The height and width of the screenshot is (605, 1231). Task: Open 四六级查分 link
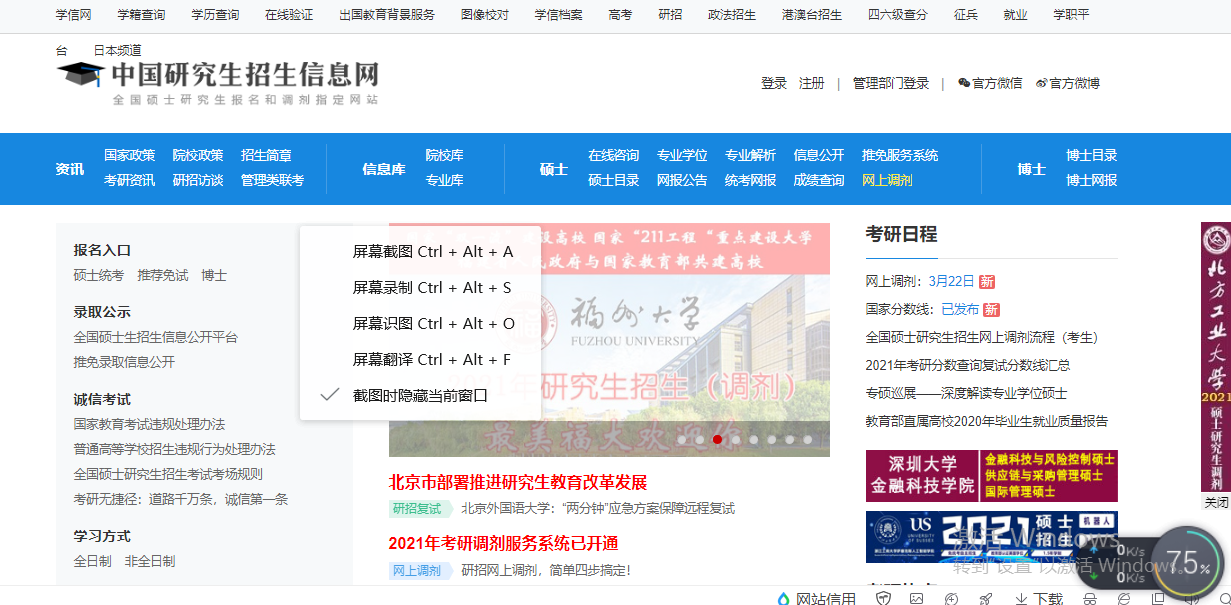(898, 15)
